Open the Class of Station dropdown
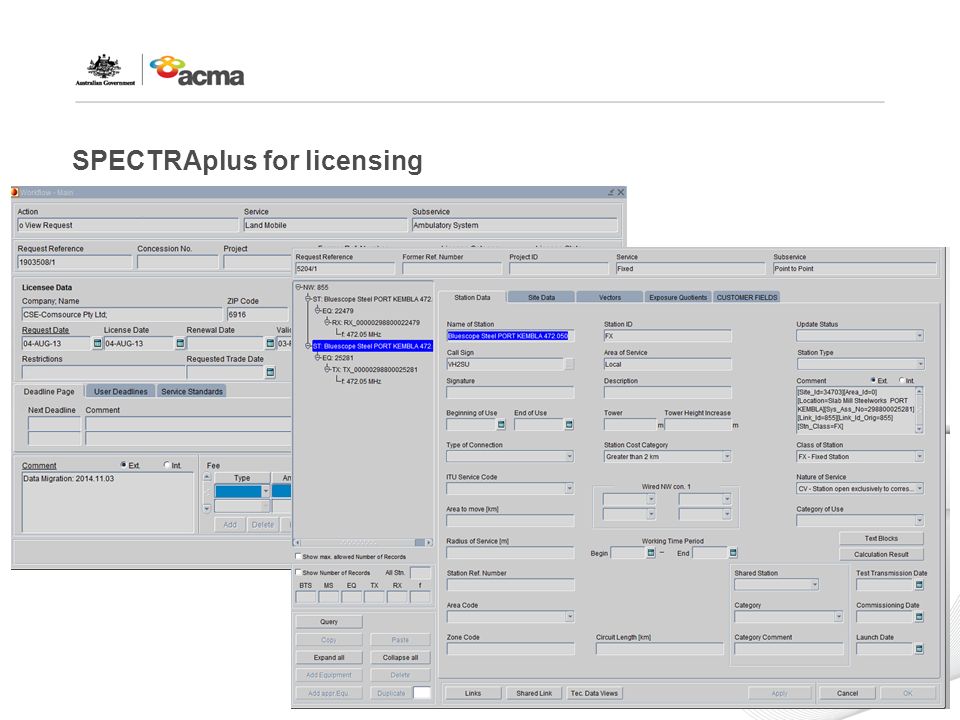 click(919, 457)
